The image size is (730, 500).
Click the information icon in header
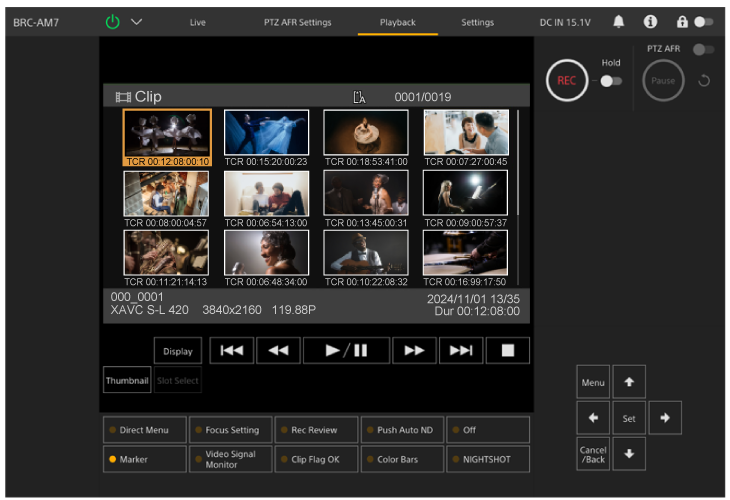coord(650,22)
